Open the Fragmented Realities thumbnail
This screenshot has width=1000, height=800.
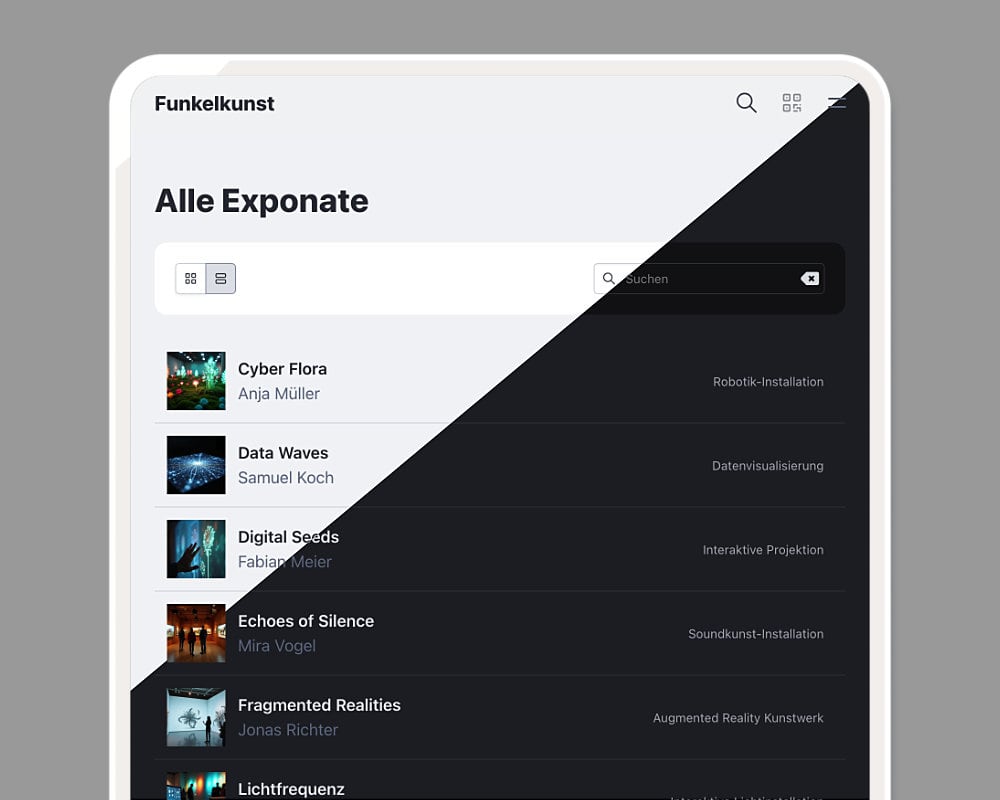(x=196, y=717)
